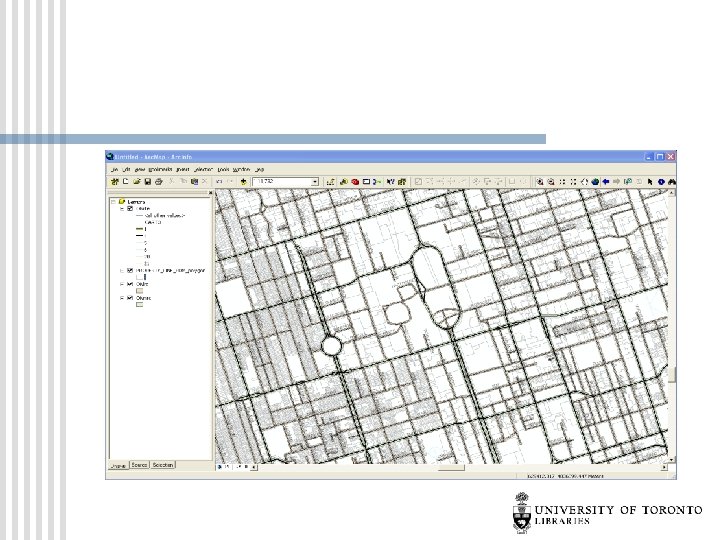Click the map's vertical scrollbar thumb
The image size is (720, 540).
(x=672, y=375)
